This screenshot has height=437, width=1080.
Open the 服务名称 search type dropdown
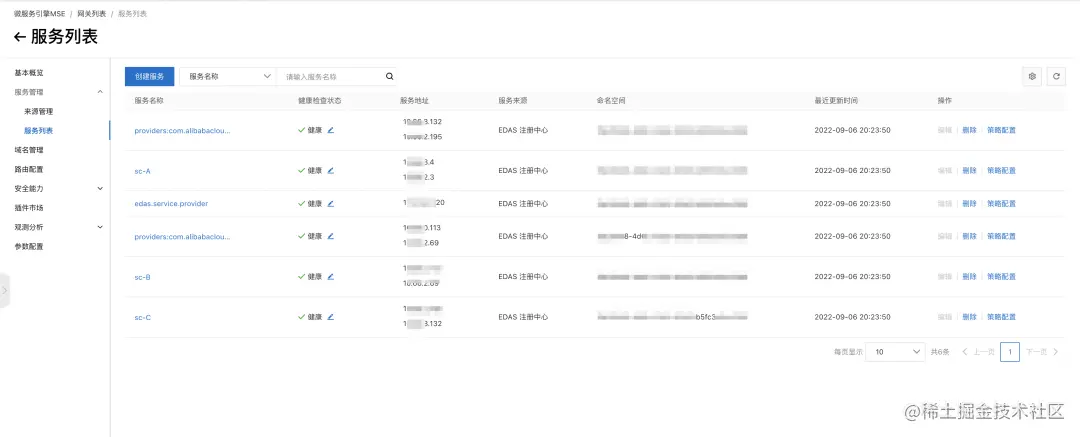[x=228, y=77]
